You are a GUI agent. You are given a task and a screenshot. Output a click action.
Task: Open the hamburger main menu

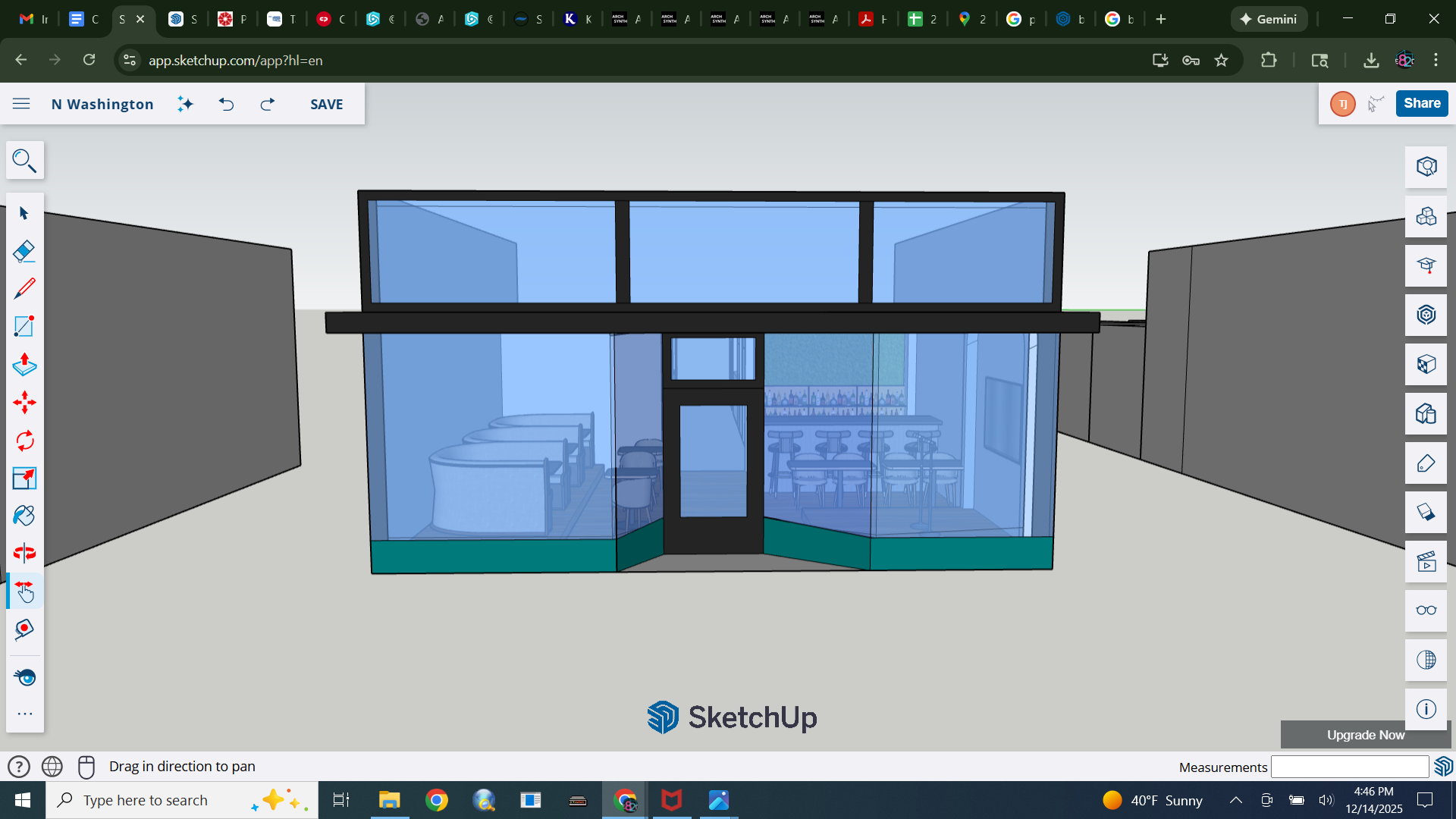pos(21,104)
